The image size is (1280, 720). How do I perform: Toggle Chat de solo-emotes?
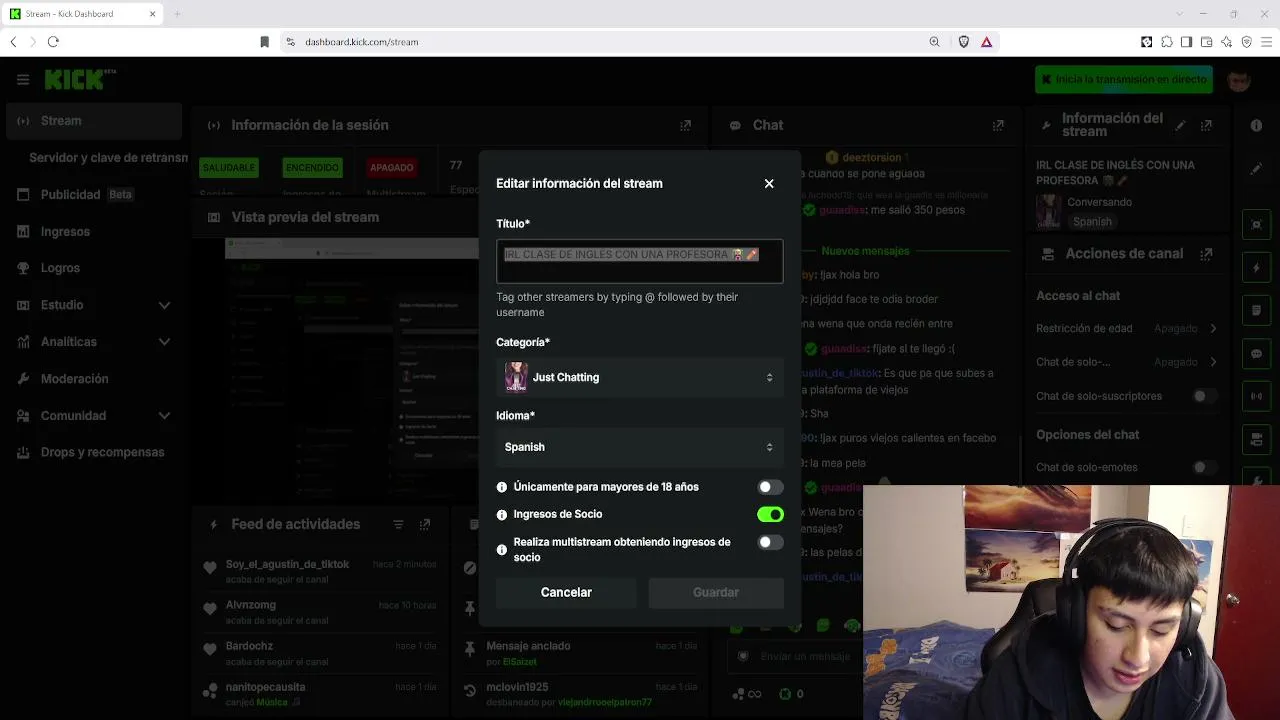click(x=1205, y=467)
